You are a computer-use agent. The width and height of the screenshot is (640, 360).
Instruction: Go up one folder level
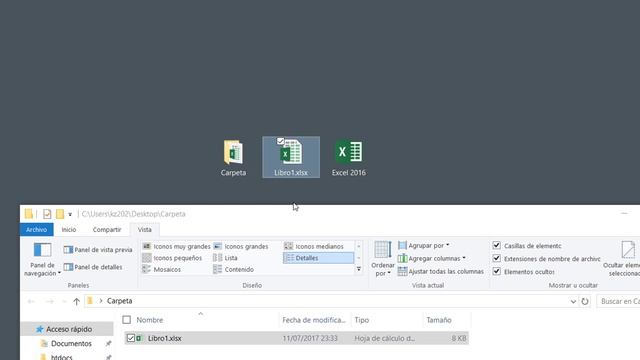(x=76, y=301)
